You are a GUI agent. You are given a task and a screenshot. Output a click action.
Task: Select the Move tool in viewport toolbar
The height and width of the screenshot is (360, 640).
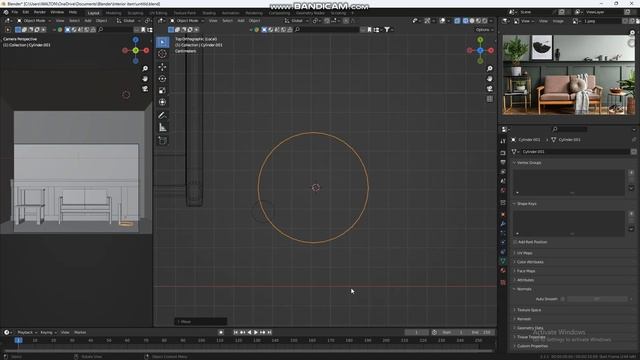click(162, 67)
